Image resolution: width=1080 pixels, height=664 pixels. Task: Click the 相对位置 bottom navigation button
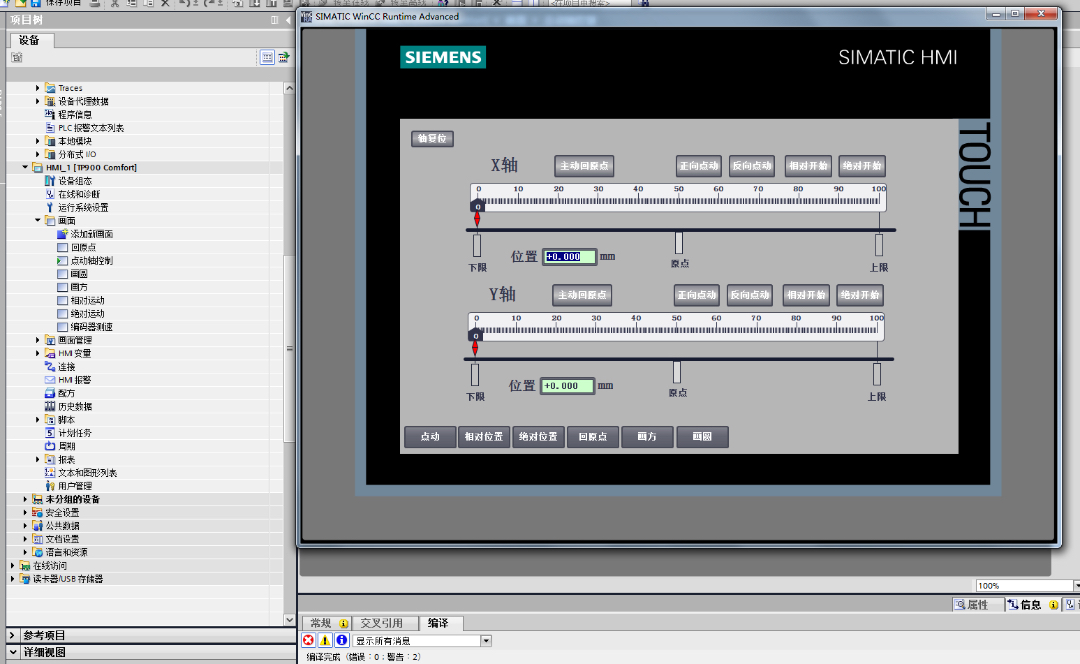[484, 437]
